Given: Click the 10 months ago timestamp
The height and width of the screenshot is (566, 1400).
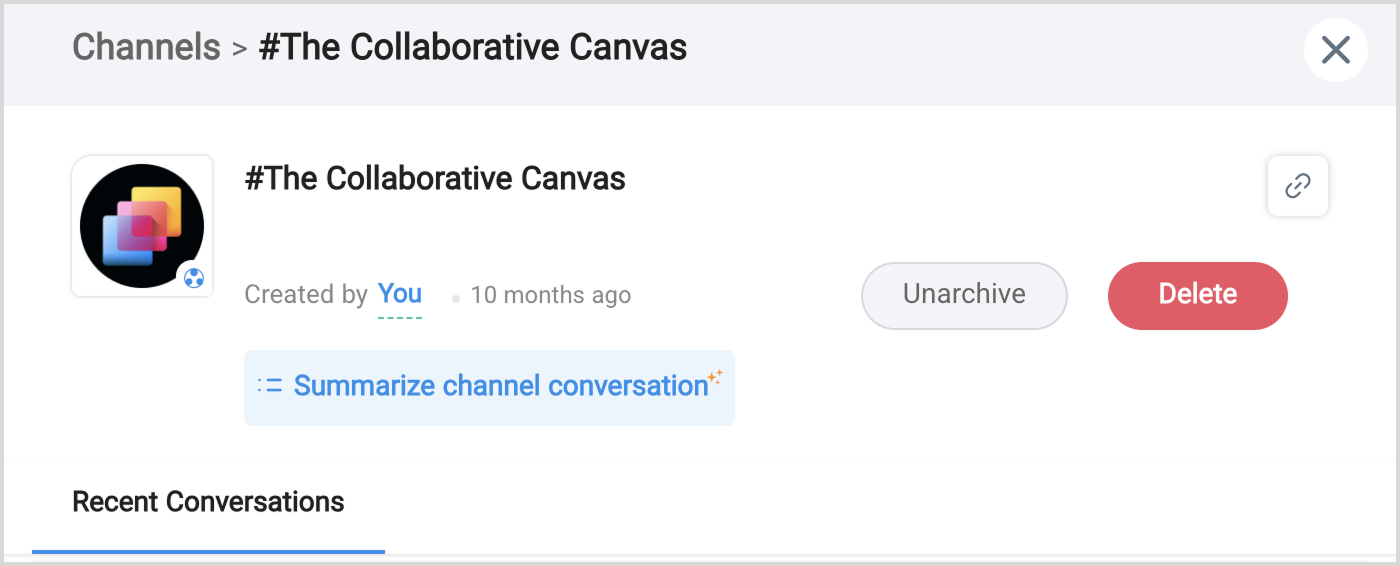Looking at the screenshot, I should pos(550,295).
